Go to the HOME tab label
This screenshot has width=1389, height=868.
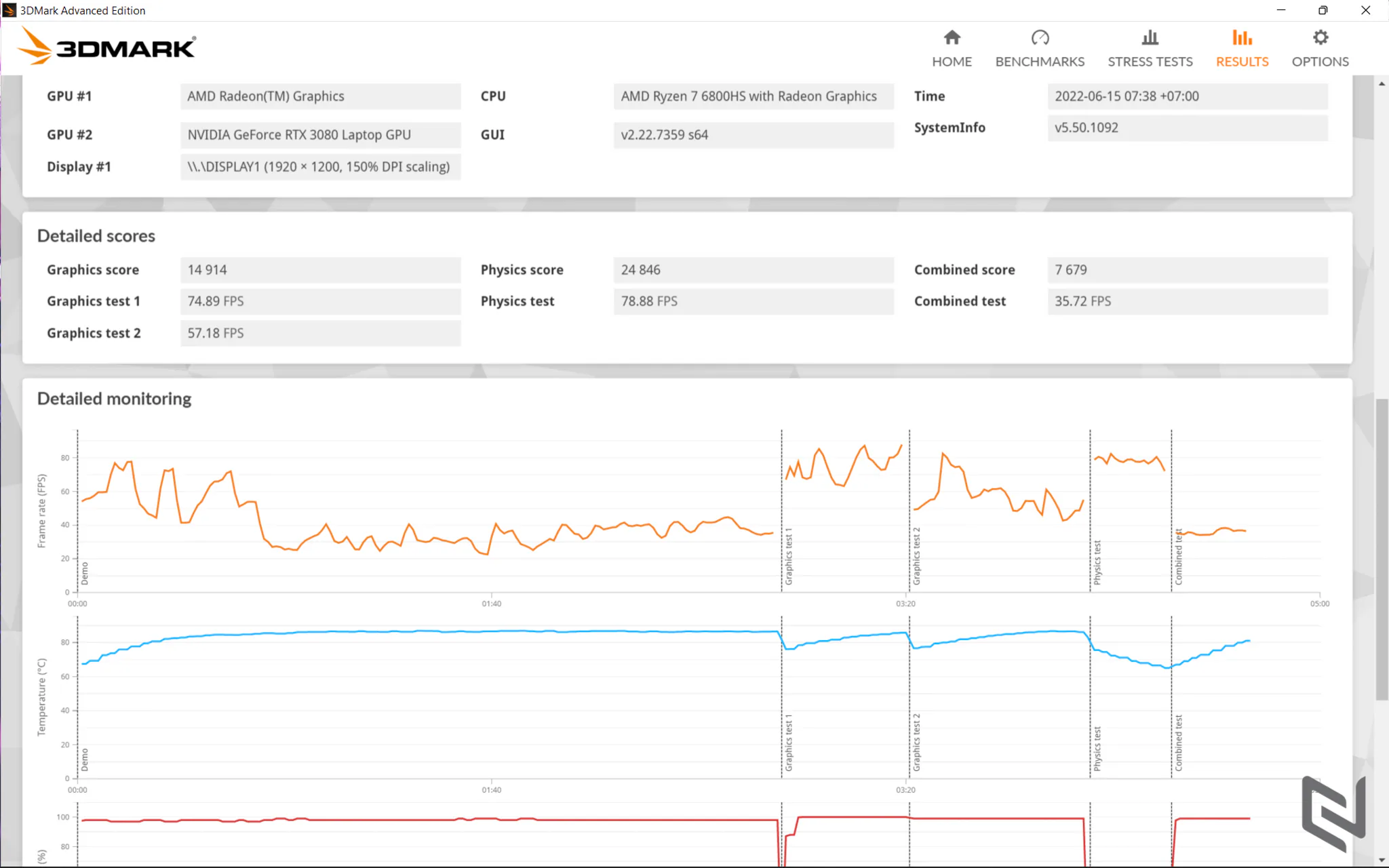click(x=952, y=62)
